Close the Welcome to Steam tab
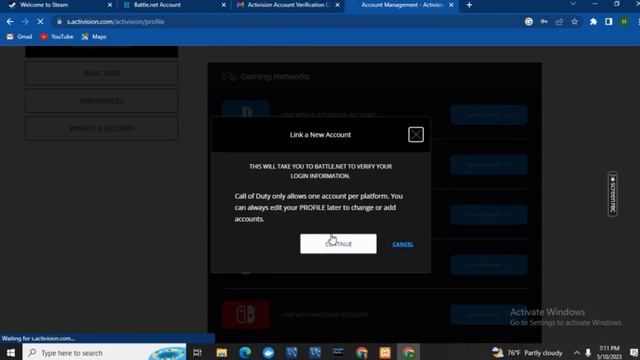Image resolution: width=640 pixels, height=360 pixels. (109, 5)
